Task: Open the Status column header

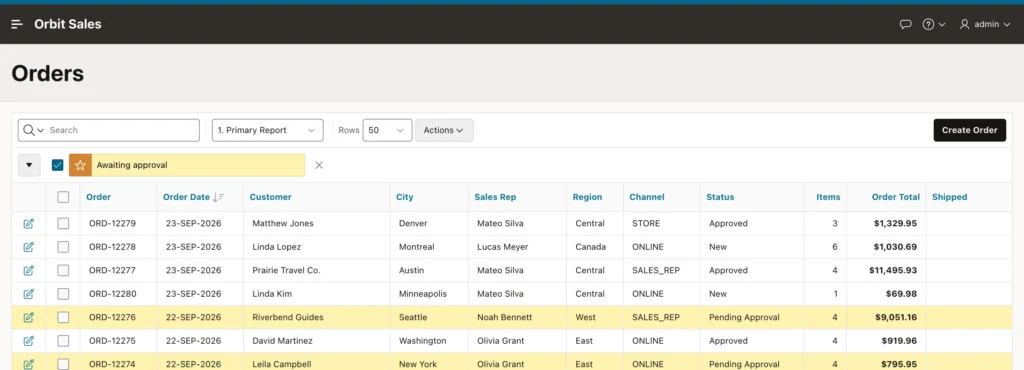Action: [x=720, y=197]
